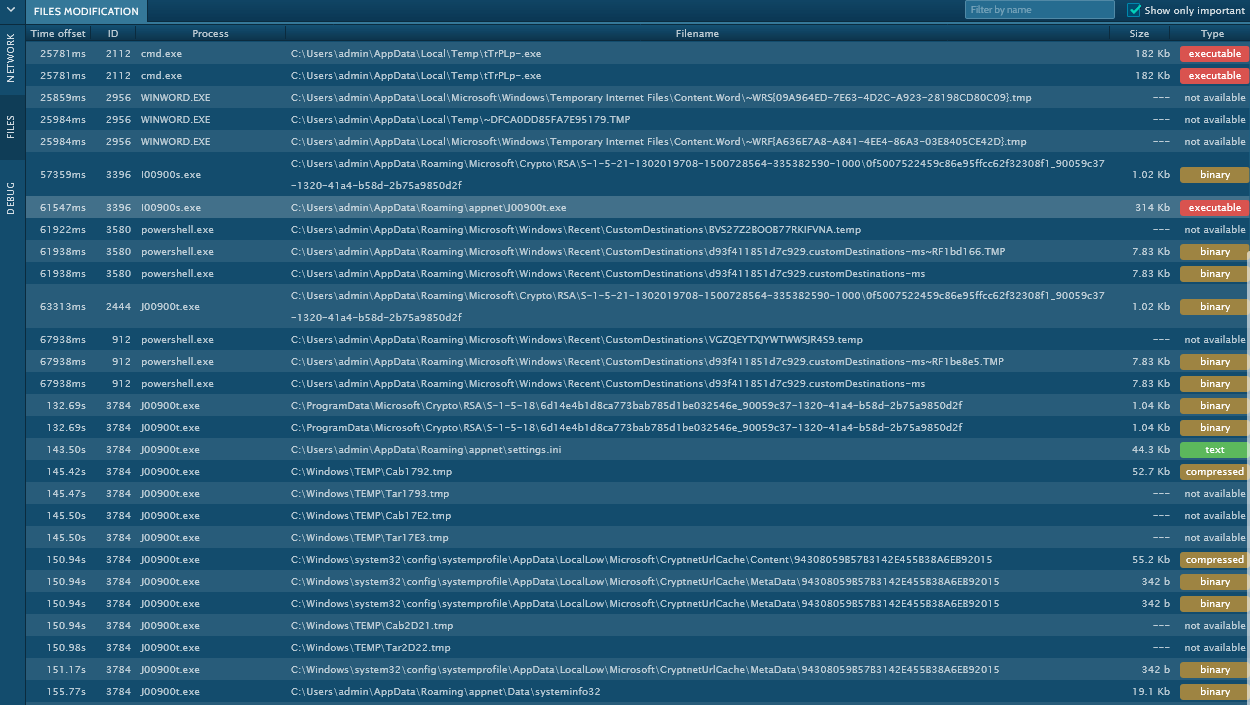
Task: Click time offset 155.77s
Action: coord(66,692)
